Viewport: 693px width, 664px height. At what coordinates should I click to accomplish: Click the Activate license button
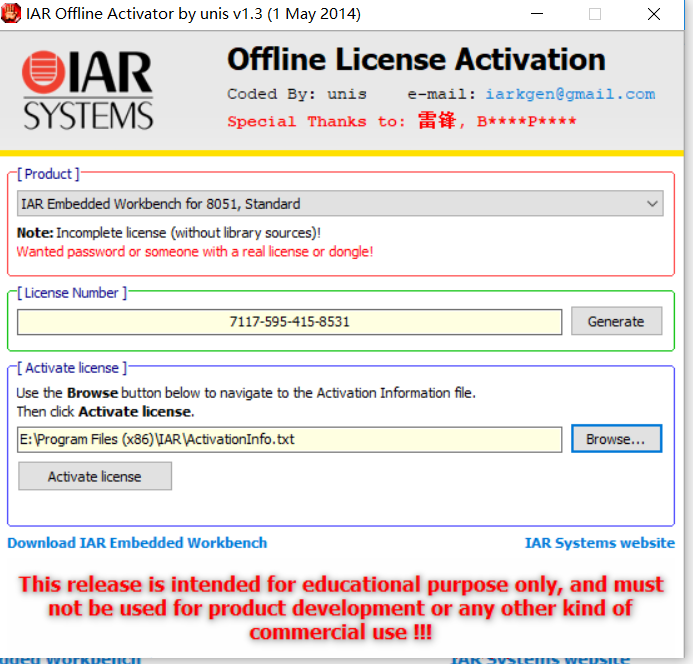click(95, 476)
